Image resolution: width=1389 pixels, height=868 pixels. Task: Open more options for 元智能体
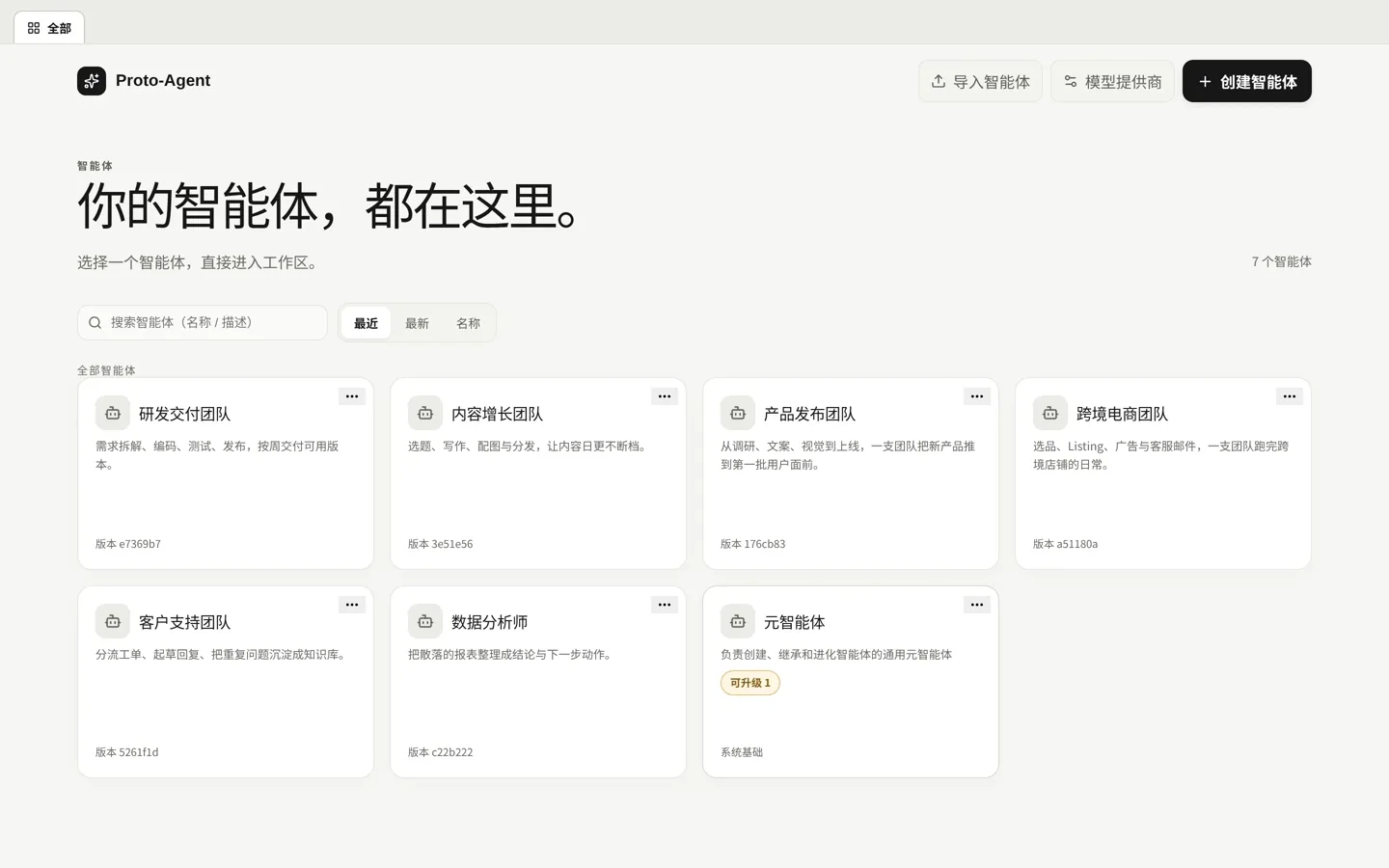tap(977, 605)
